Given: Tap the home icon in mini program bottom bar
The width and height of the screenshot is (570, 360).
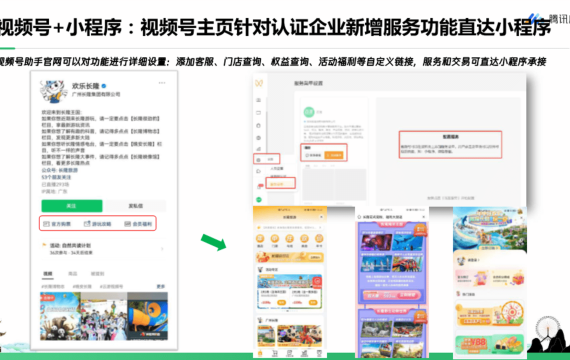Looking at the screenshot, I should click(260, 353).
